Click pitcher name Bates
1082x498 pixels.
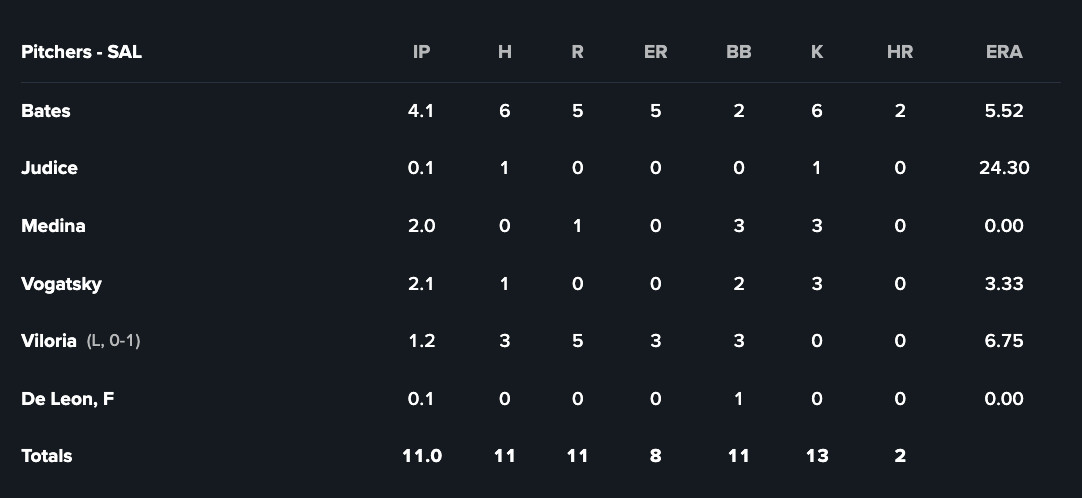coord(46,111)
